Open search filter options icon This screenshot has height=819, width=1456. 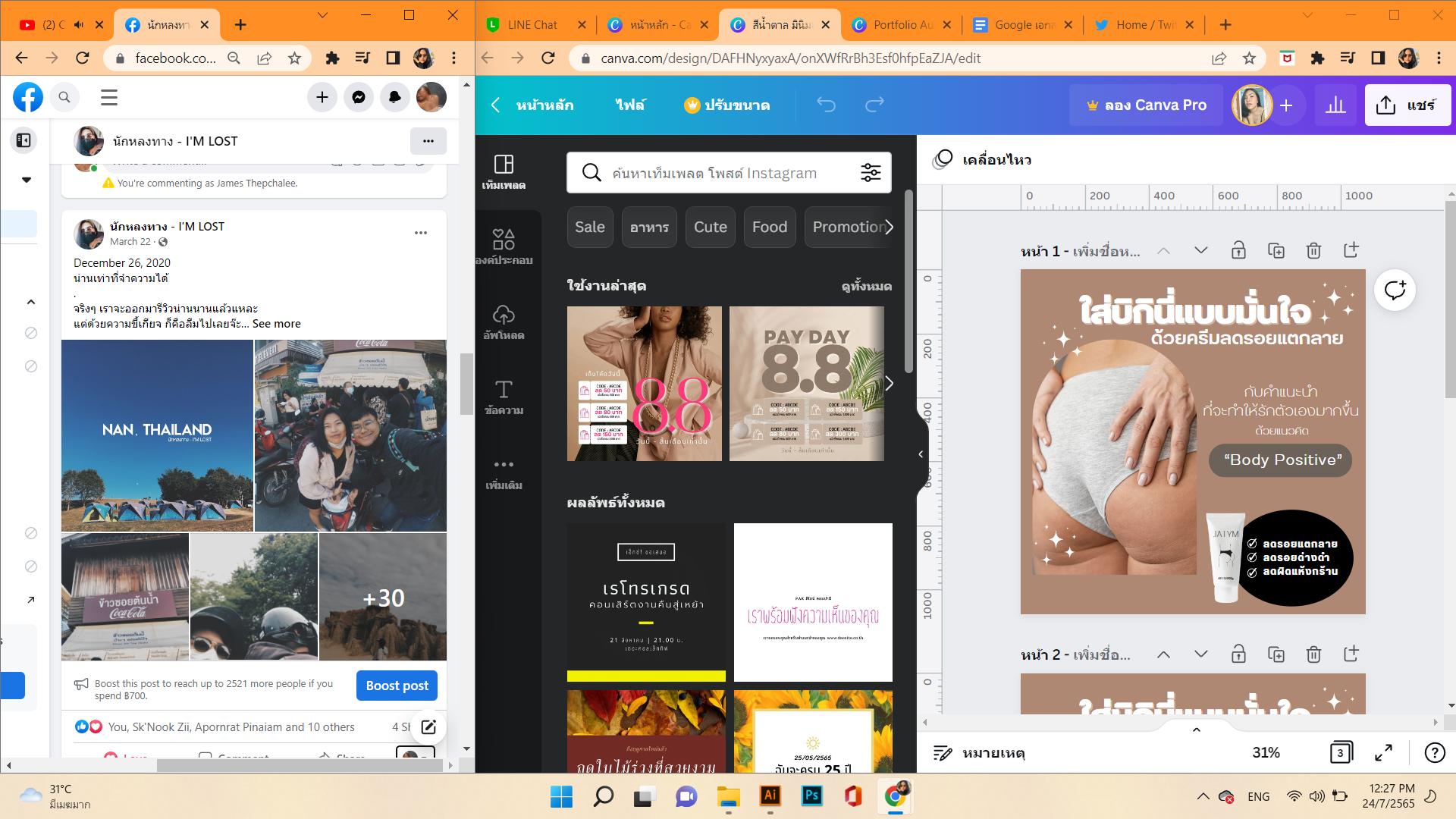click(871, 173)
